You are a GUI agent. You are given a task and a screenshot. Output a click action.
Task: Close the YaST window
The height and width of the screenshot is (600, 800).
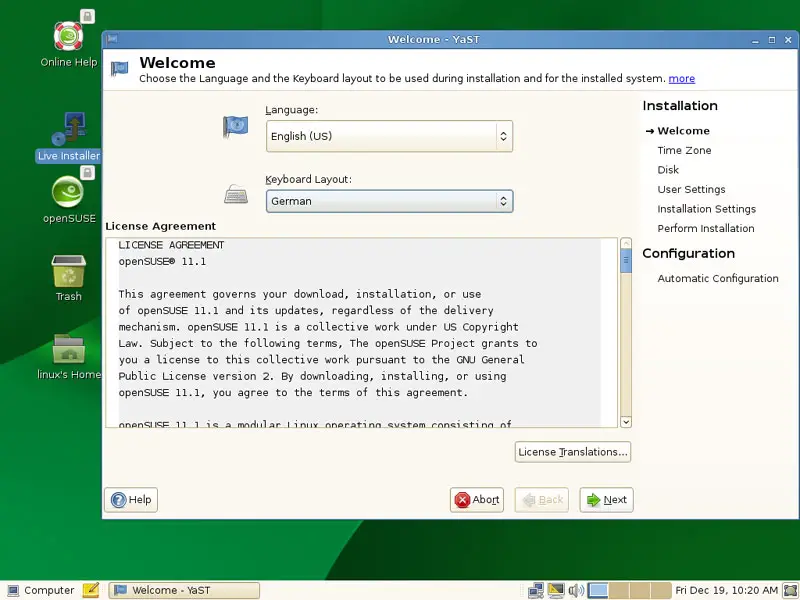click(788, 40)
